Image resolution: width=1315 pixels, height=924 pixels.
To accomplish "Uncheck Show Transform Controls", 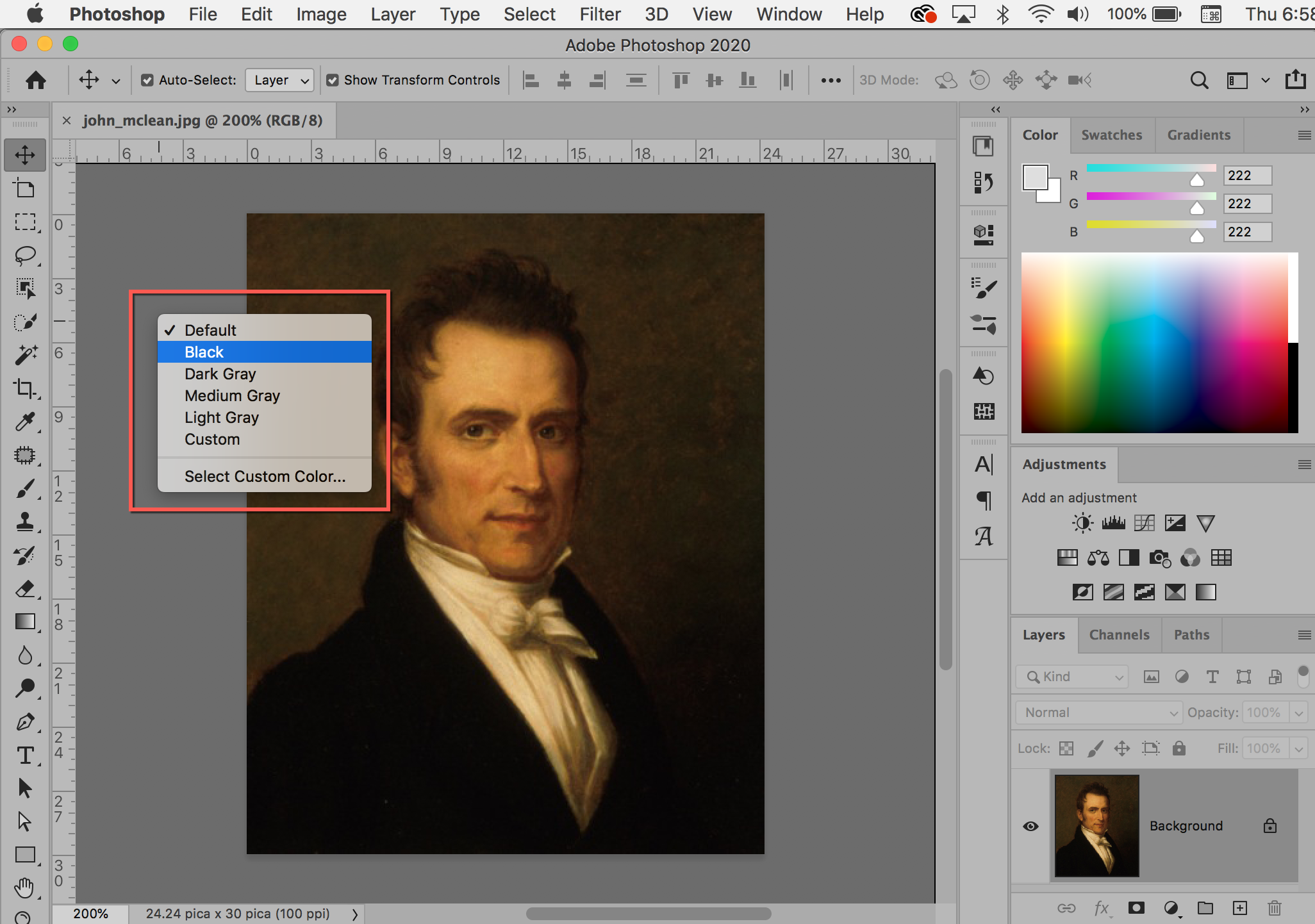I will point(333,79).
